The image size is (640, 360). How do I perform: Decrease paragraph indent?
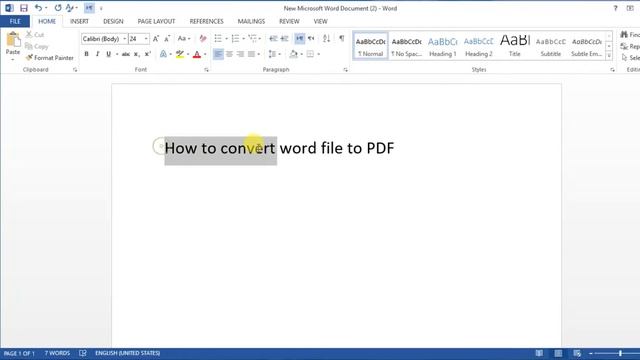tap(273, 39)
